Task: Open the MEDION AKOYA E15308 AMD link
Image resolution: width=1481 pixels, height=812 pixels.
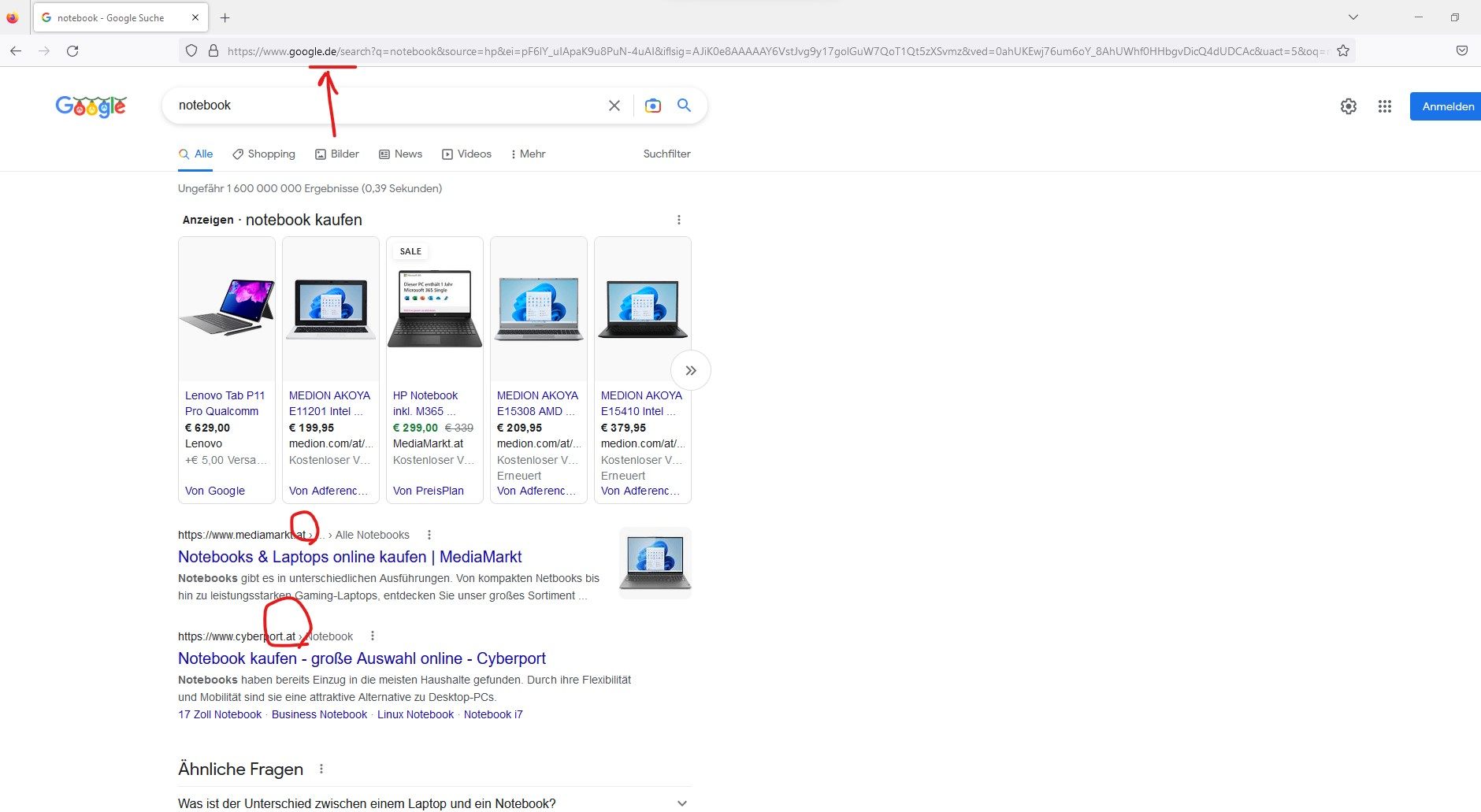Action: tap(537, 403)
